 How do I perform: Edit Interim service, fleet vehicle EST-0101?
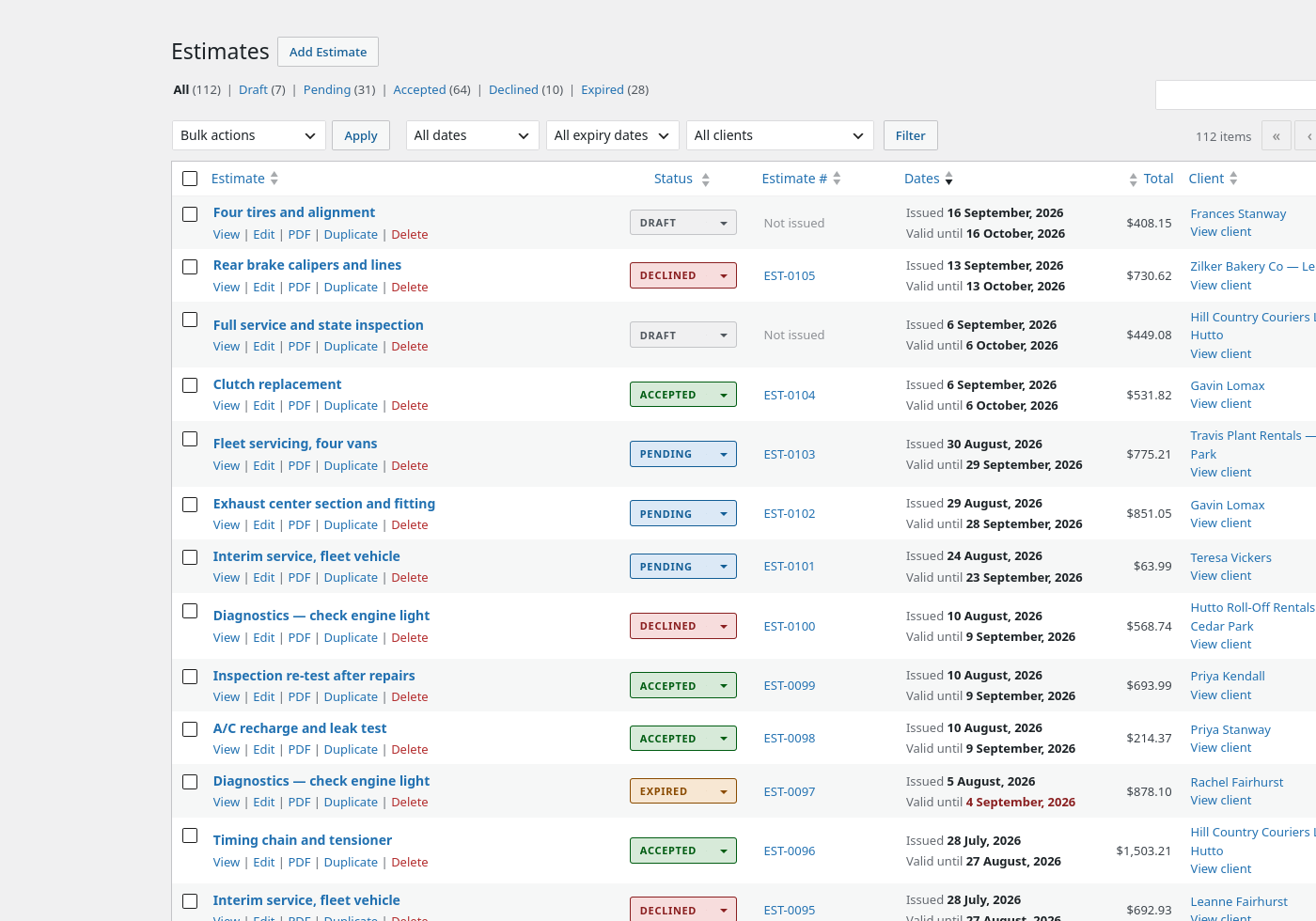click(264, 578)
